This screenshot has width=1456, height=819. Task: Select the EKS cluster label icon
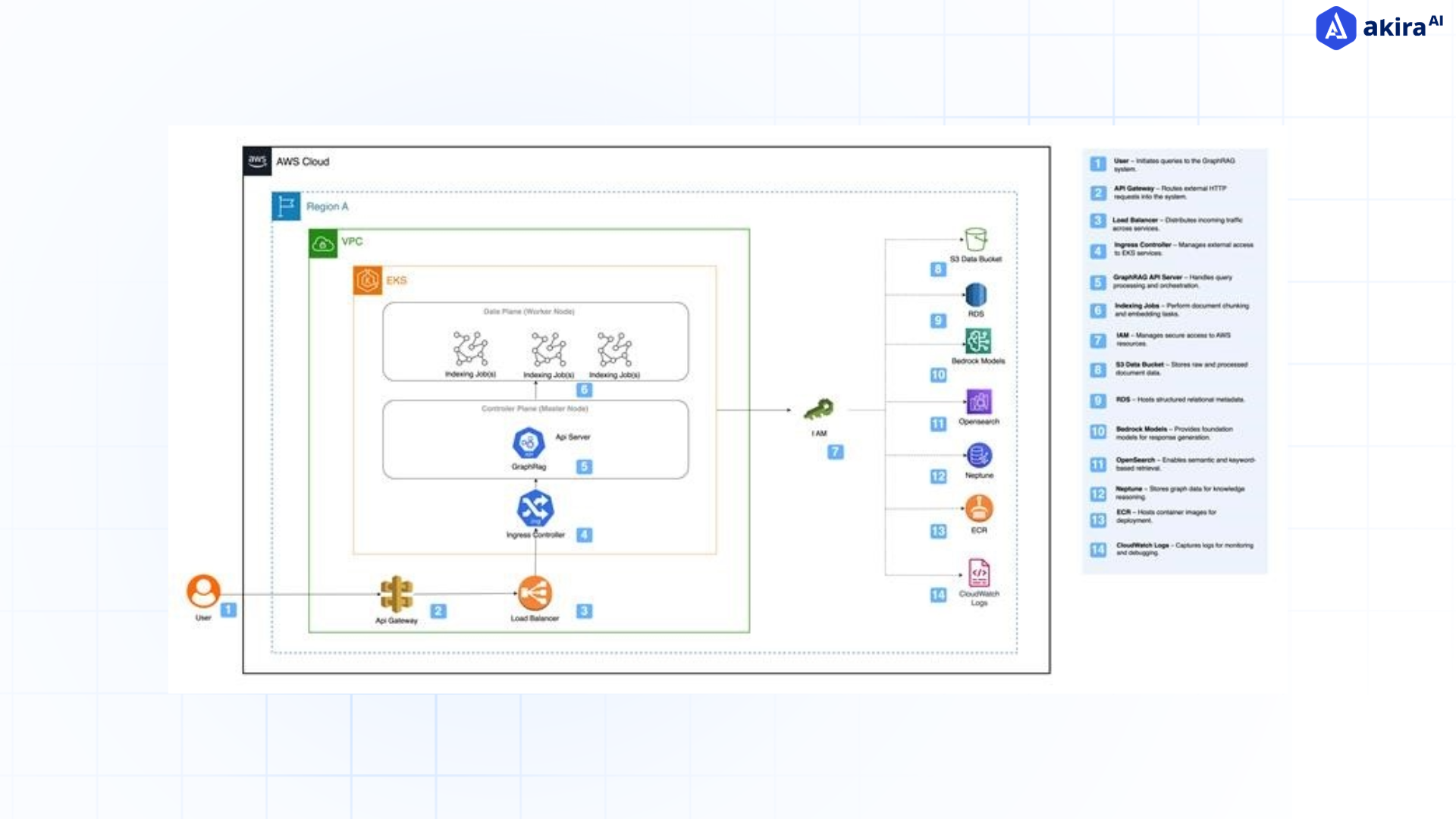coord(366,279)
